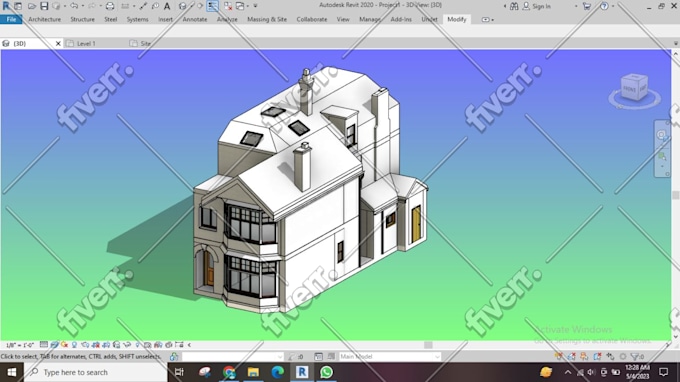The height and width of the screenshot is (382, 680).
Task: Select the Measure Between Two References tool
Action: (x=125, y=6)
